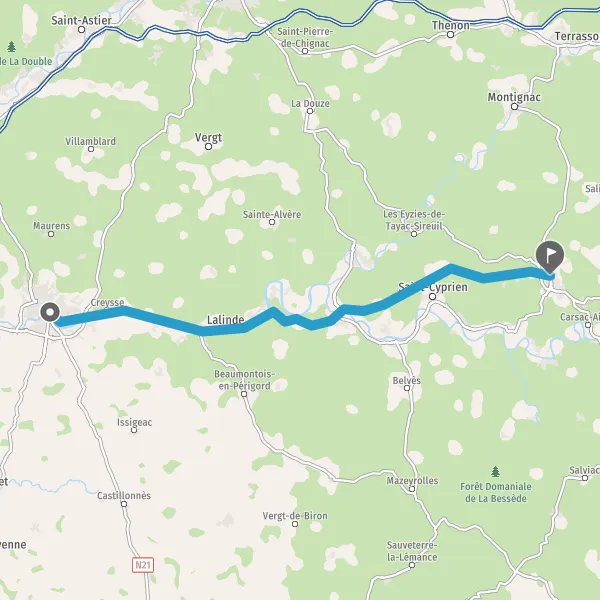
Task: Click the Castillonnès town label
Action: (x=124, y=496)
